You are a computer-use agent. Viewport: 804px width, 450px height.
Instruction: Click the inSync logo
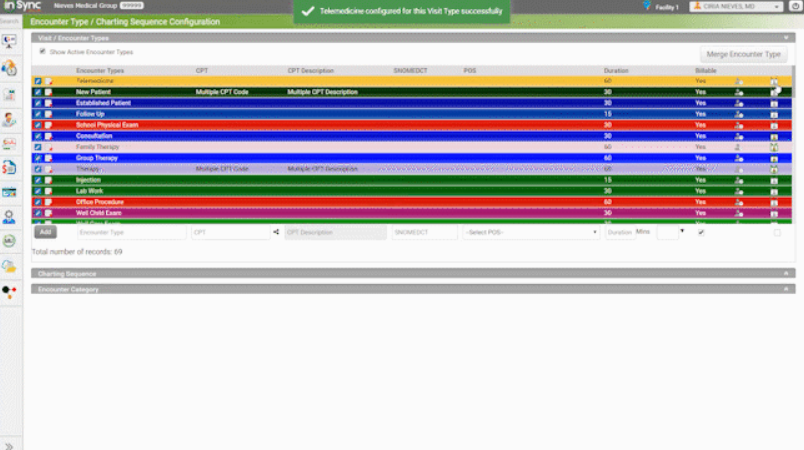[22, 6]
